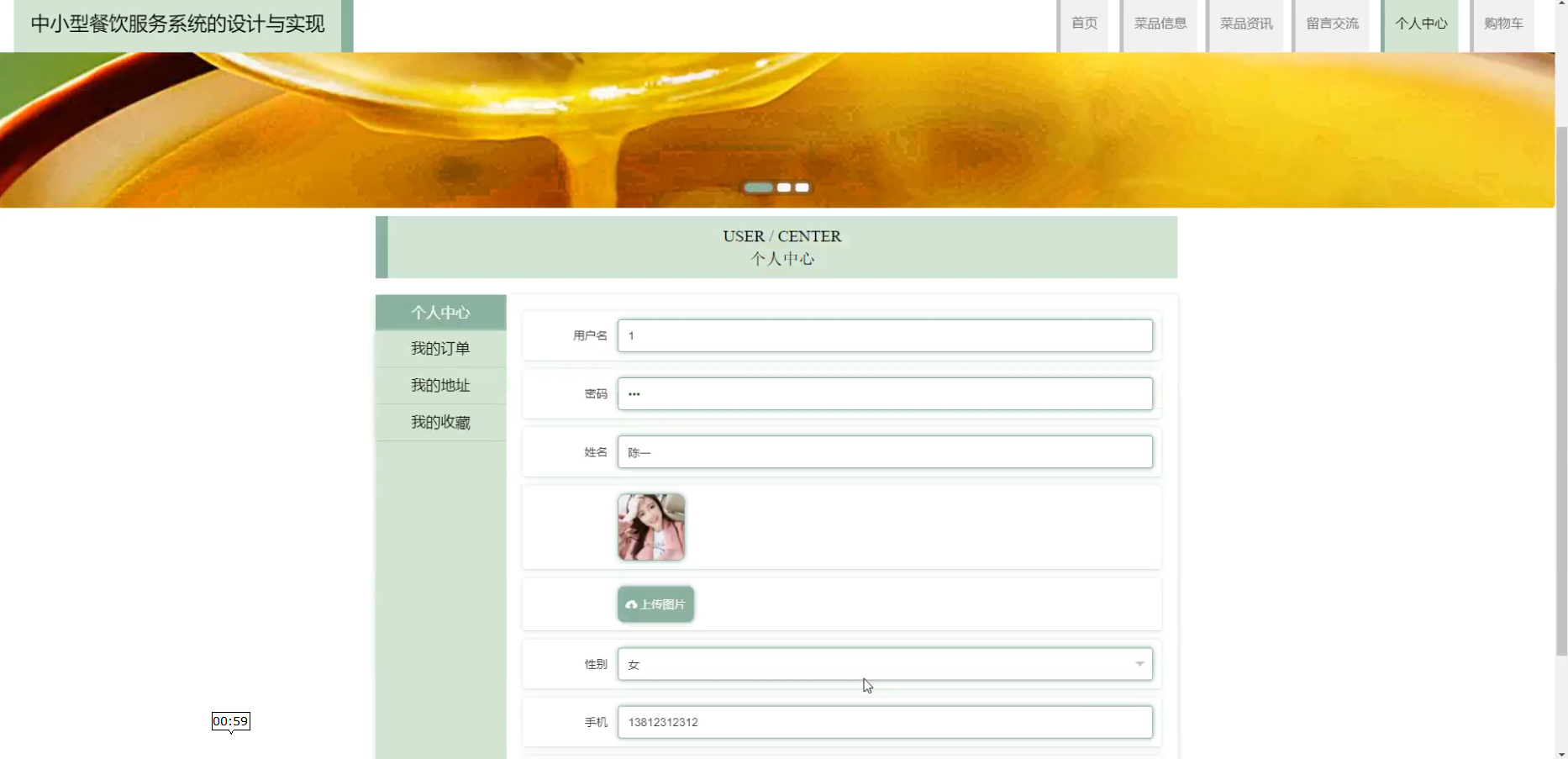Viewport: 1568px width, 759px height.
Task: Click the 00:59 timestamp tooltip
Action: coord(230,721)
